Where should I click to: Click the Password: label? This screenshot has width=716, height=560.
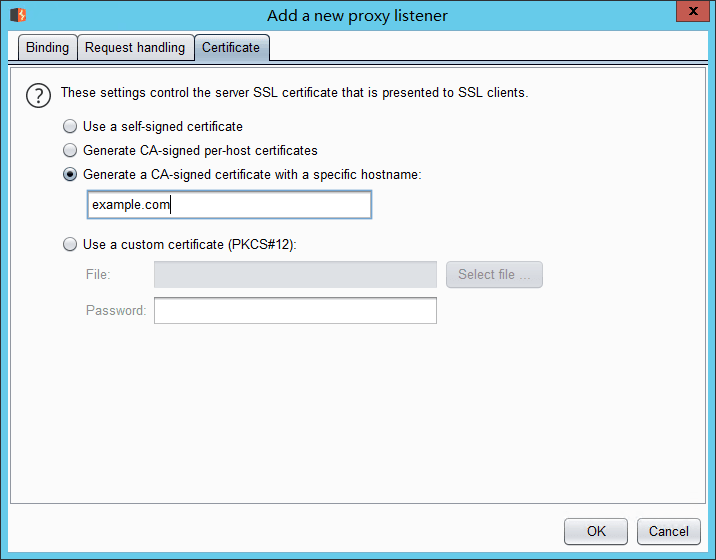116,311
